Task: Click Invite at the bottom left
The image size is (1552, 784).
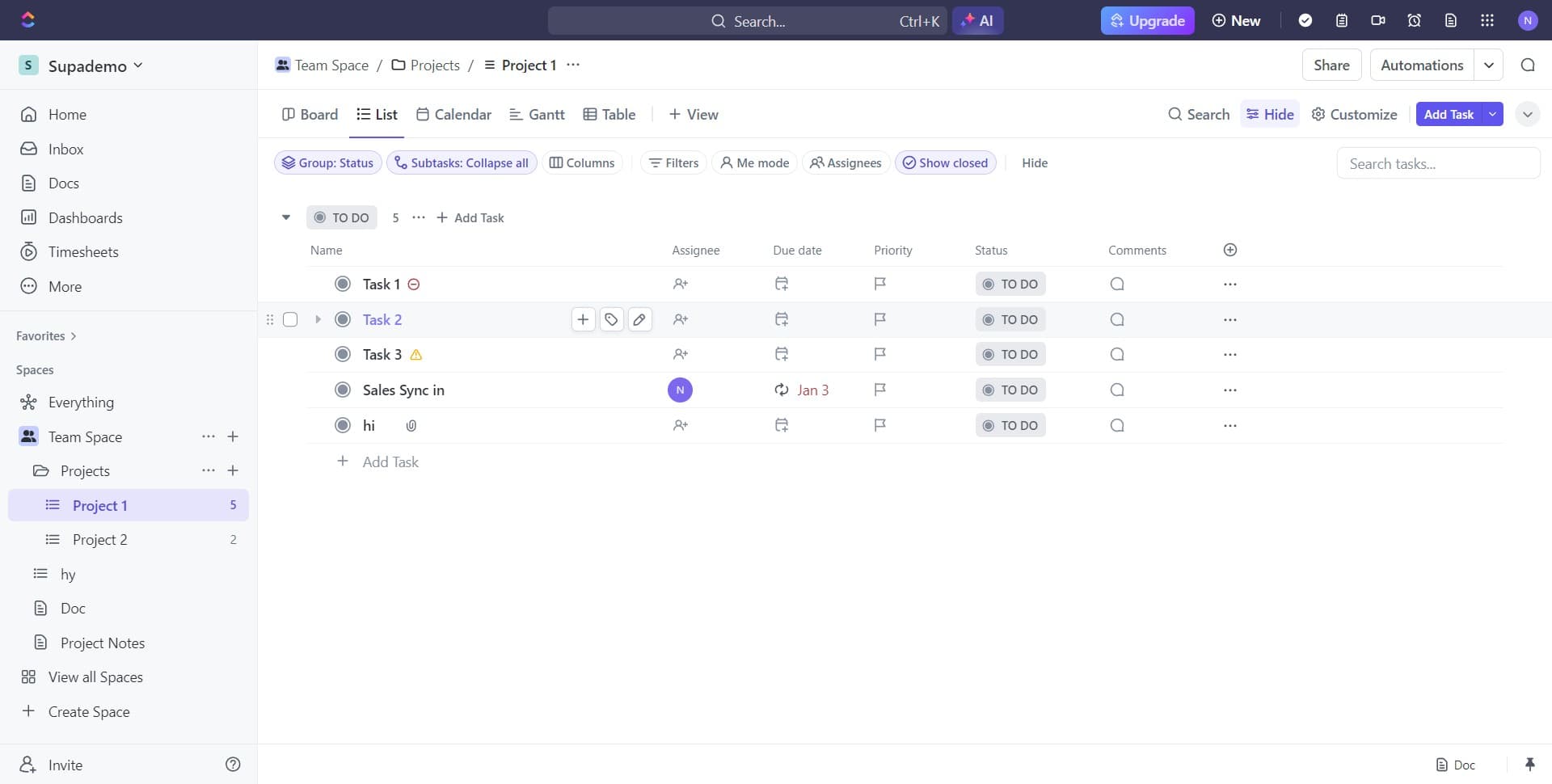Action: coord(66,765)
